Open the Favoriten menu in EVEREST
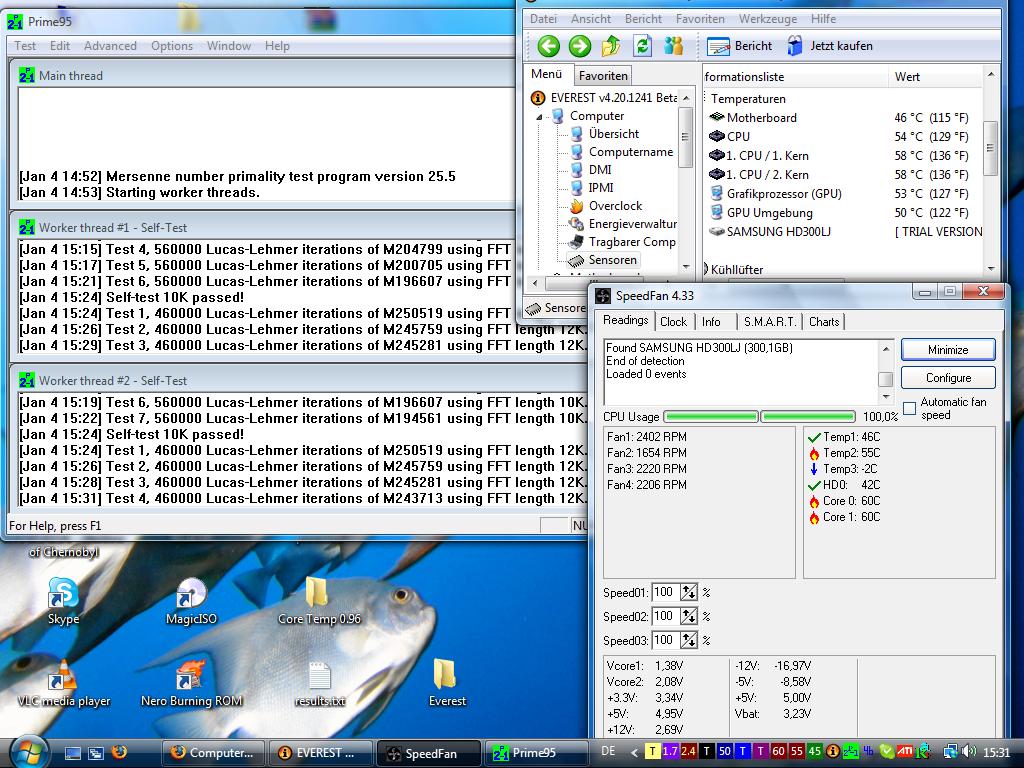The image size is (1024, 768). [x=700, y=19]
